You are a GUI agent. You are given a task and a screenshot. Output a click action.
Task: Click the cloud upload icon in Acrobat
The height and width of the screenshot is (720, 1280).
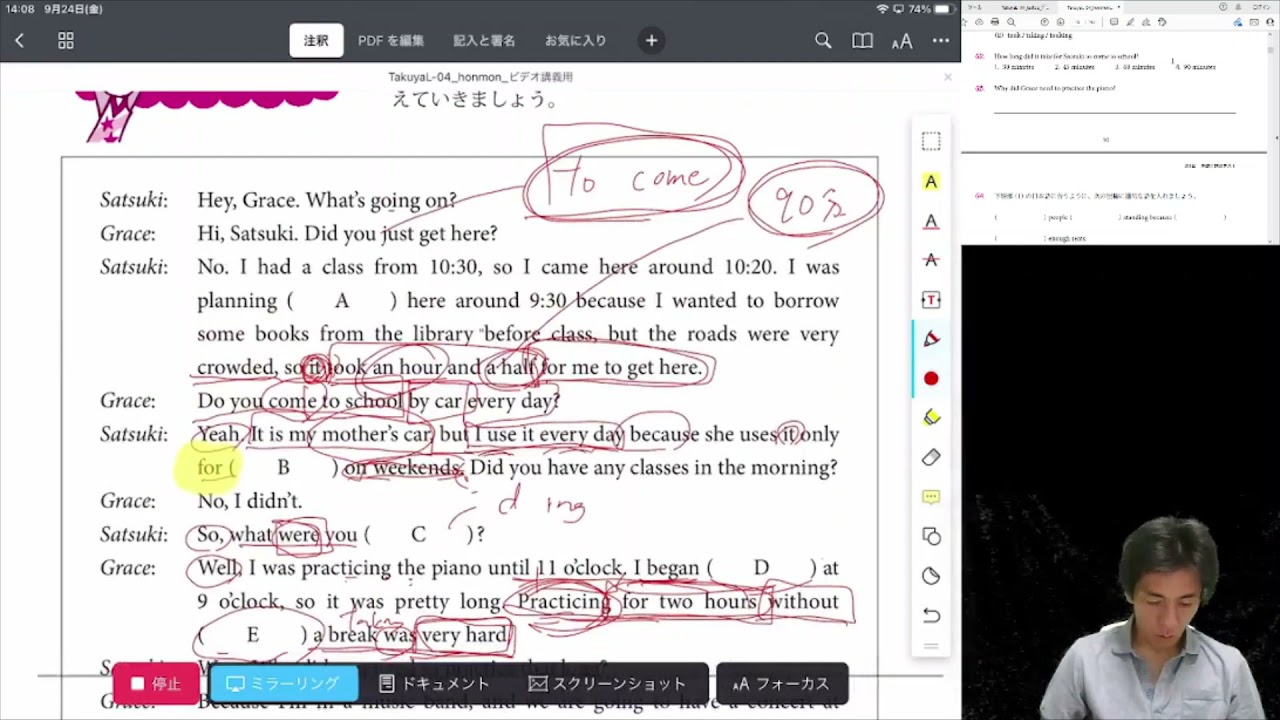pyautogui.click(x=979, y=22)
